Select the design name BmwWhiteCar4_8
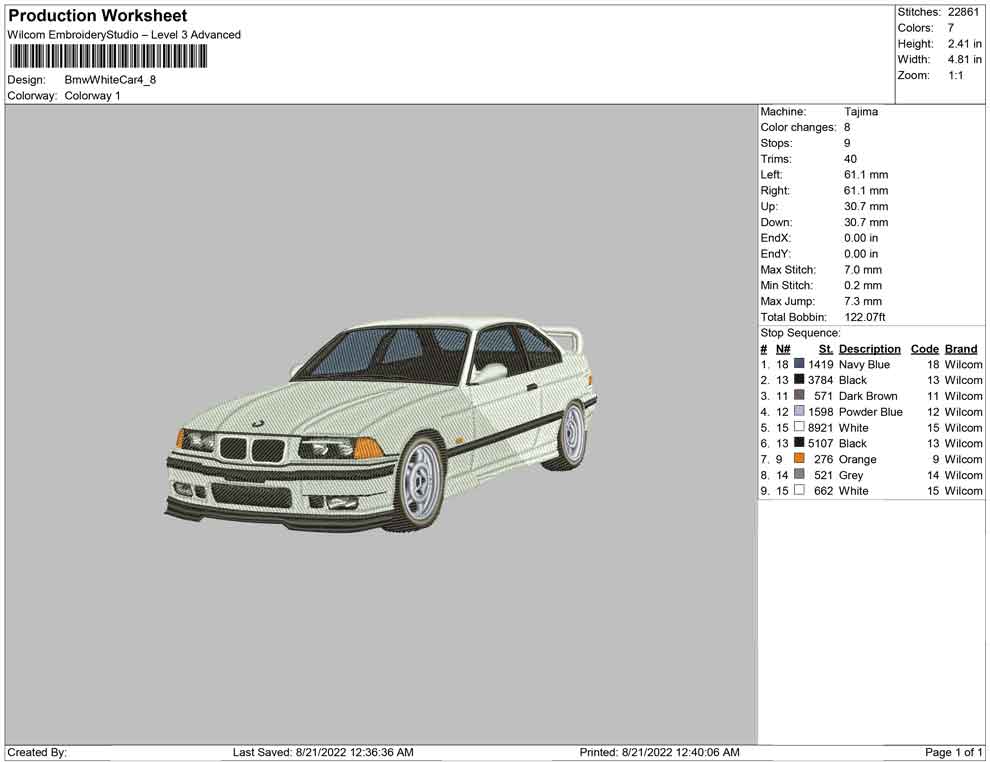Image resolution: width=990 pixels, height=762 pixels. click(110, 80)
